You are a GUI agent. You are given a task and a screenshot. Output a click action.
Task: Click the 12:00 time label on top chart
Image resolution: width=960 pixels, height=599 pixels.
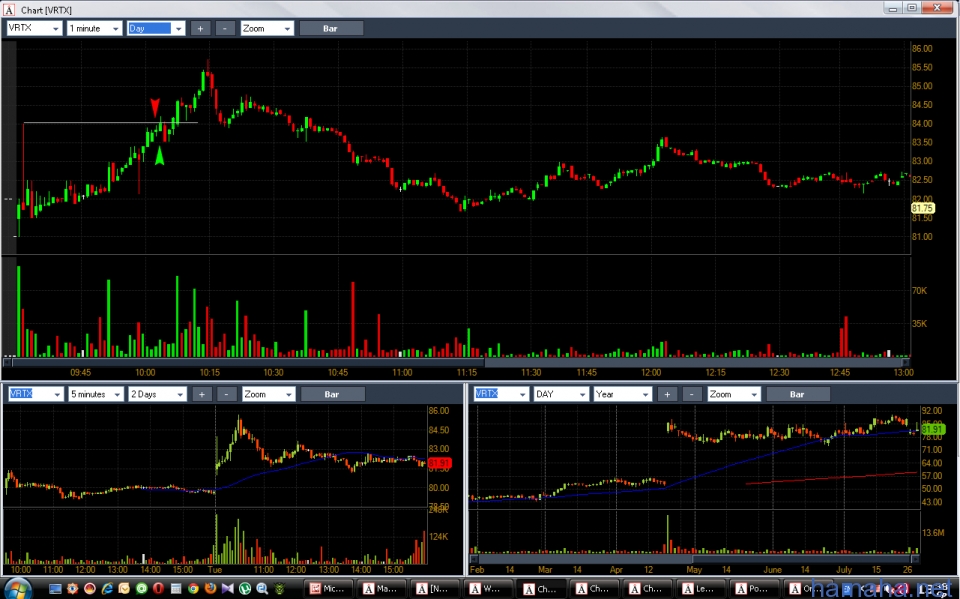click(651, 372)
